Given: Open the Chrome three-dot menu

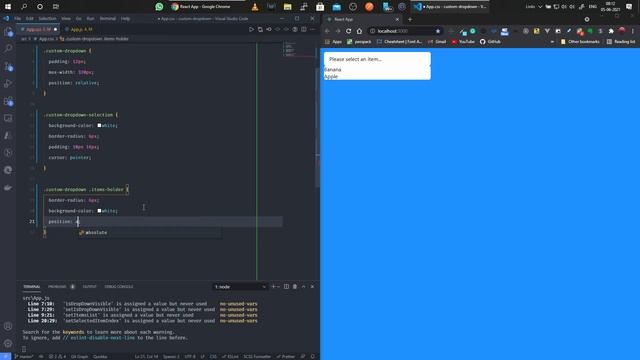Looking at the screenshot, I should pyautogui.click(x=633, y=31).
